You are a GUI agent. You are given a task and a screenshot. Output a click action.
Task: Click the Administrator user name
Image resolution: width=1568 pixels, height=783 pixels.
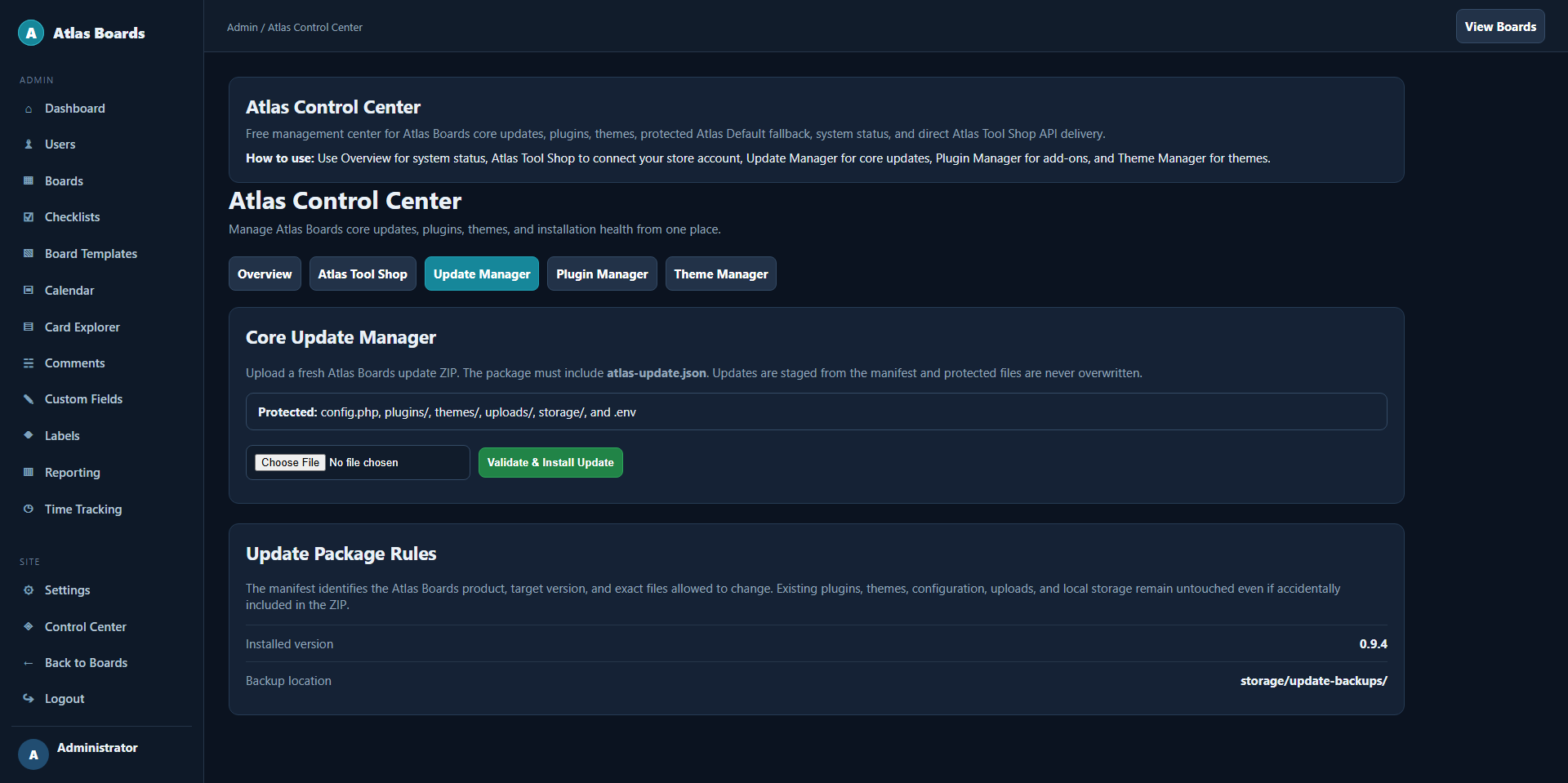pos(97,748)
